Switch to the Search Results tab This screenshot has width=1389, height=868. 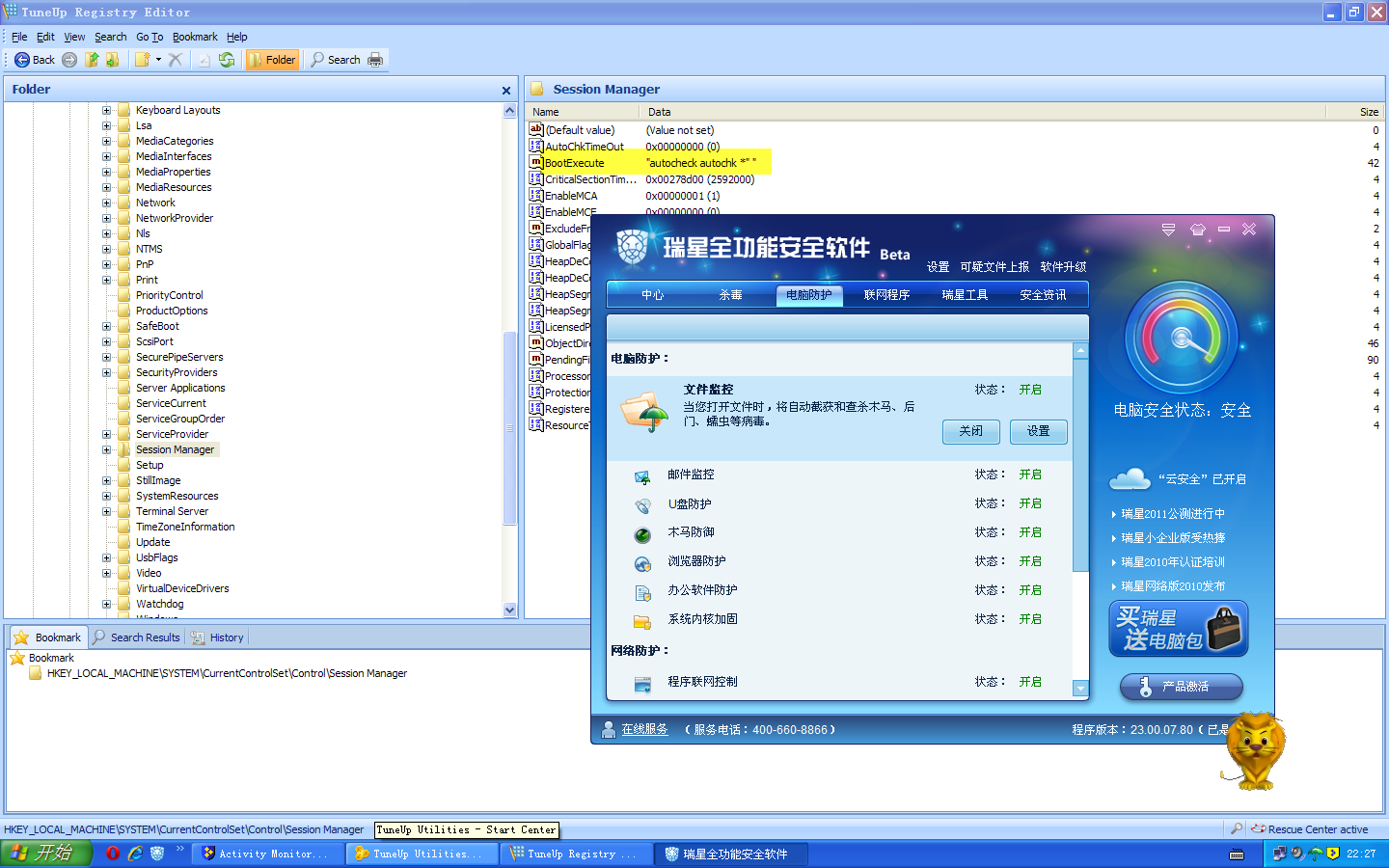coord(137,637)
